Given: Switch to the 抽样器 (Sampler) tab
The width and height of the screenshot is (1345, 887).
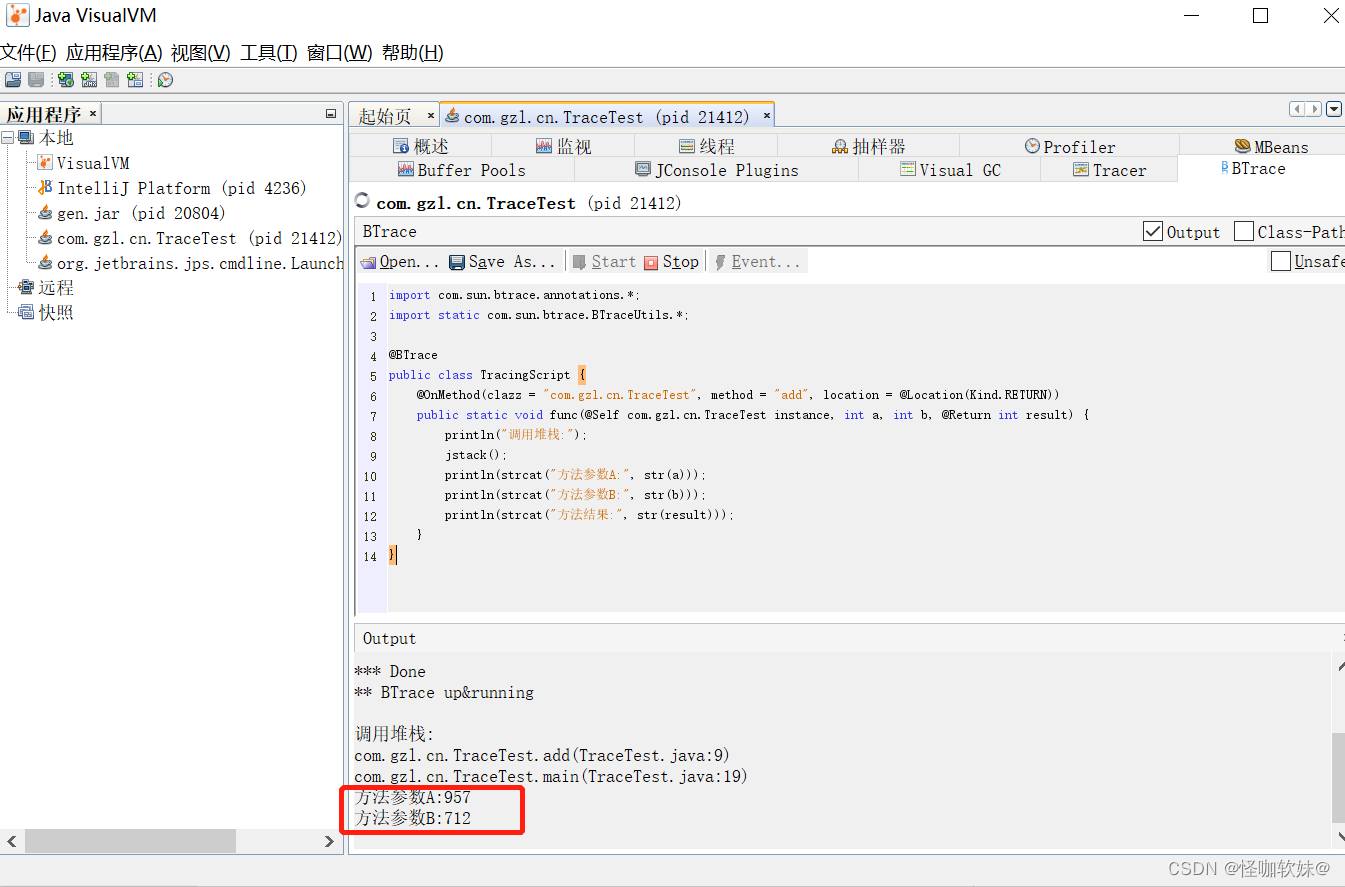Looking at the screenshot, I should click(x=869, y=146).
